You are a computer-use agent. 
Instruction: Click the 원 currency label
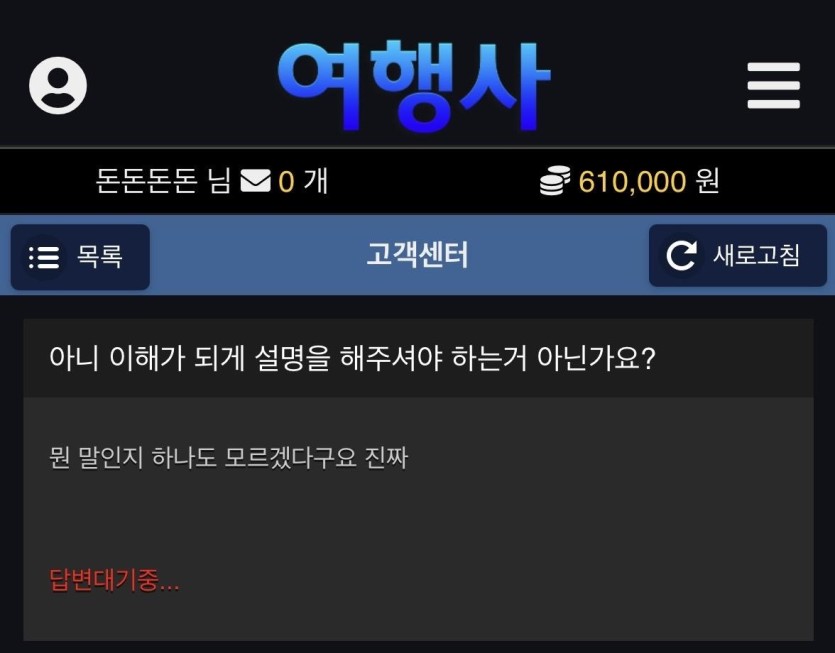coord(708,181)
